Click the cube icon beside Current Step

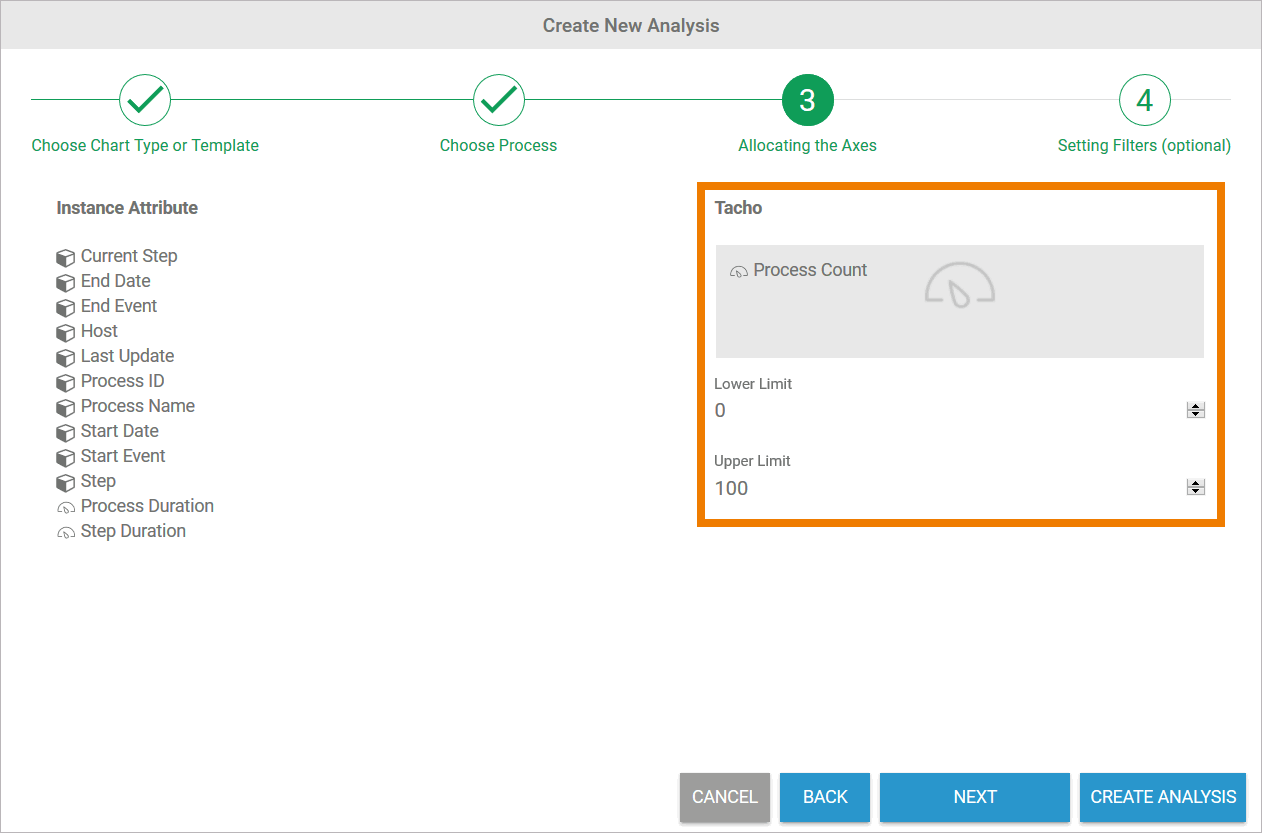click(x=65, y=257)
